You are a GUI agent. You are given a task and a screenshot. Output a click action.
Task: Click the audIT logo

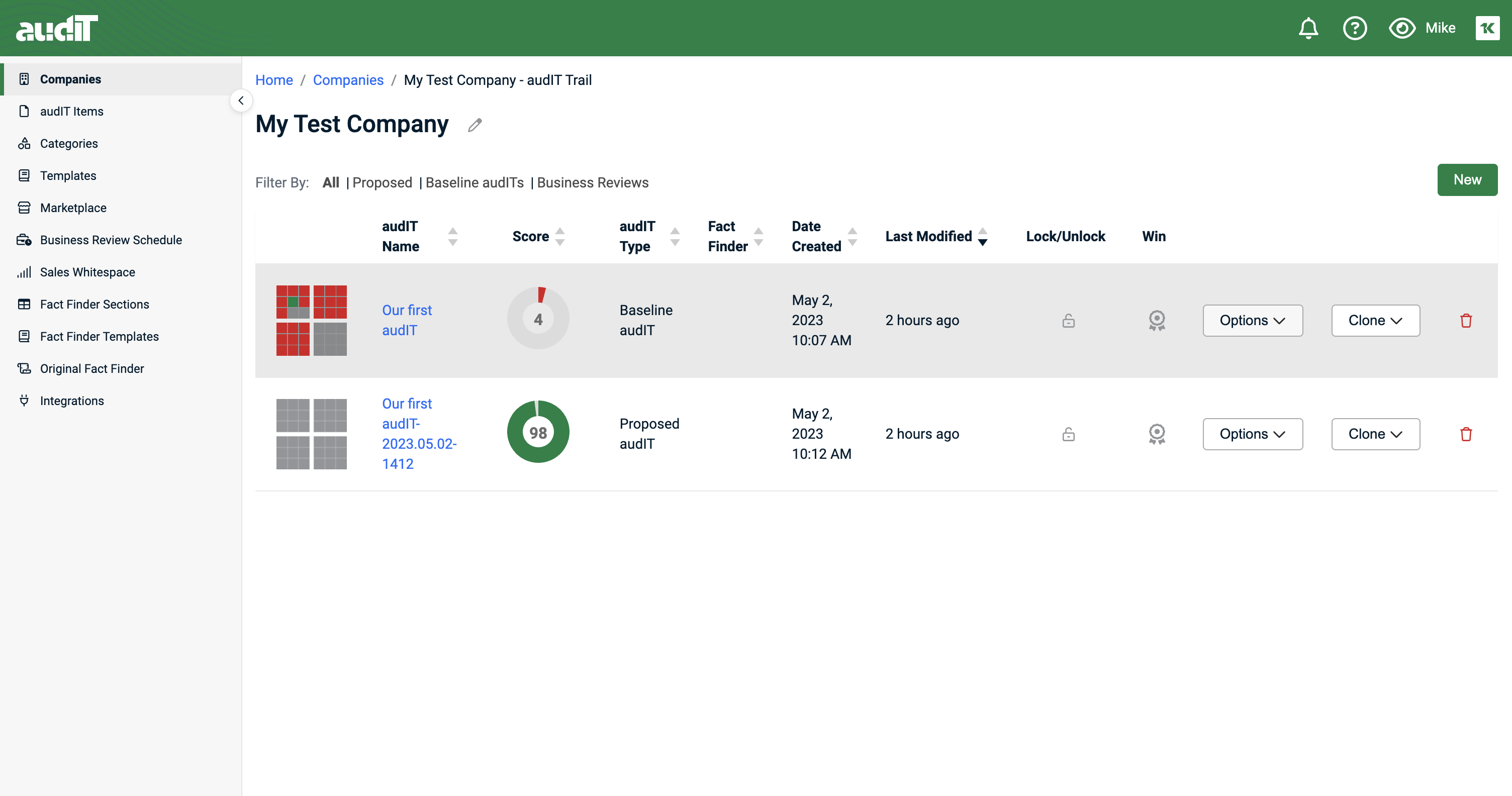pos(57,28)
